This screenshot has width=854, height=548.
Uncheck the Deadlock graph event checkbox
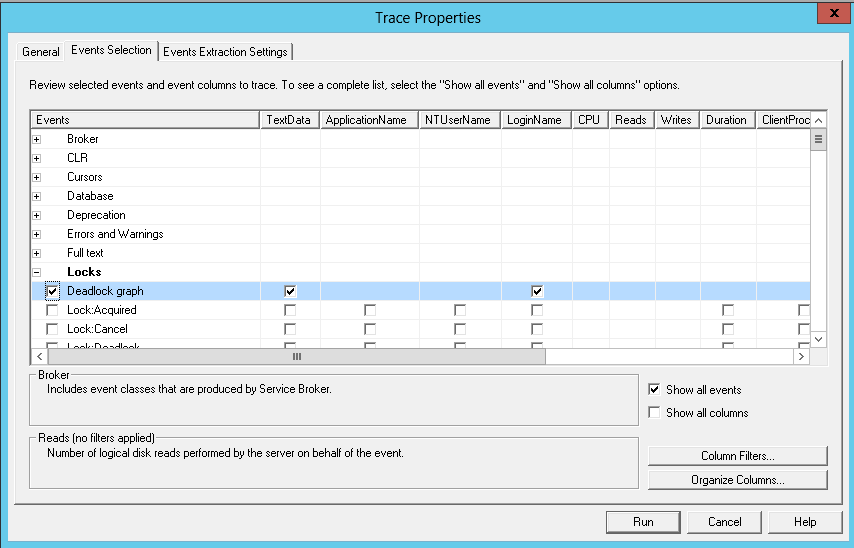pos(53,291)
